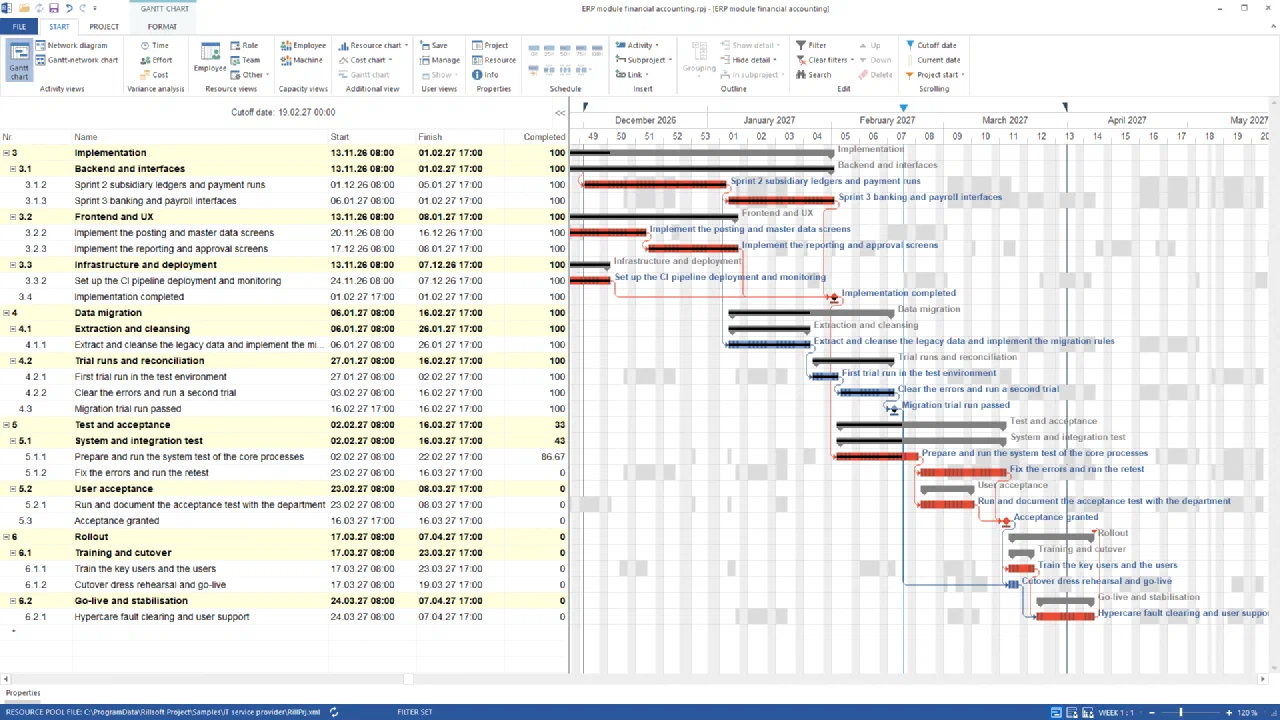Screen dimensions: 1280x720
Task: Open Search with the binoculars icon
Action: [x=813, y=75]
